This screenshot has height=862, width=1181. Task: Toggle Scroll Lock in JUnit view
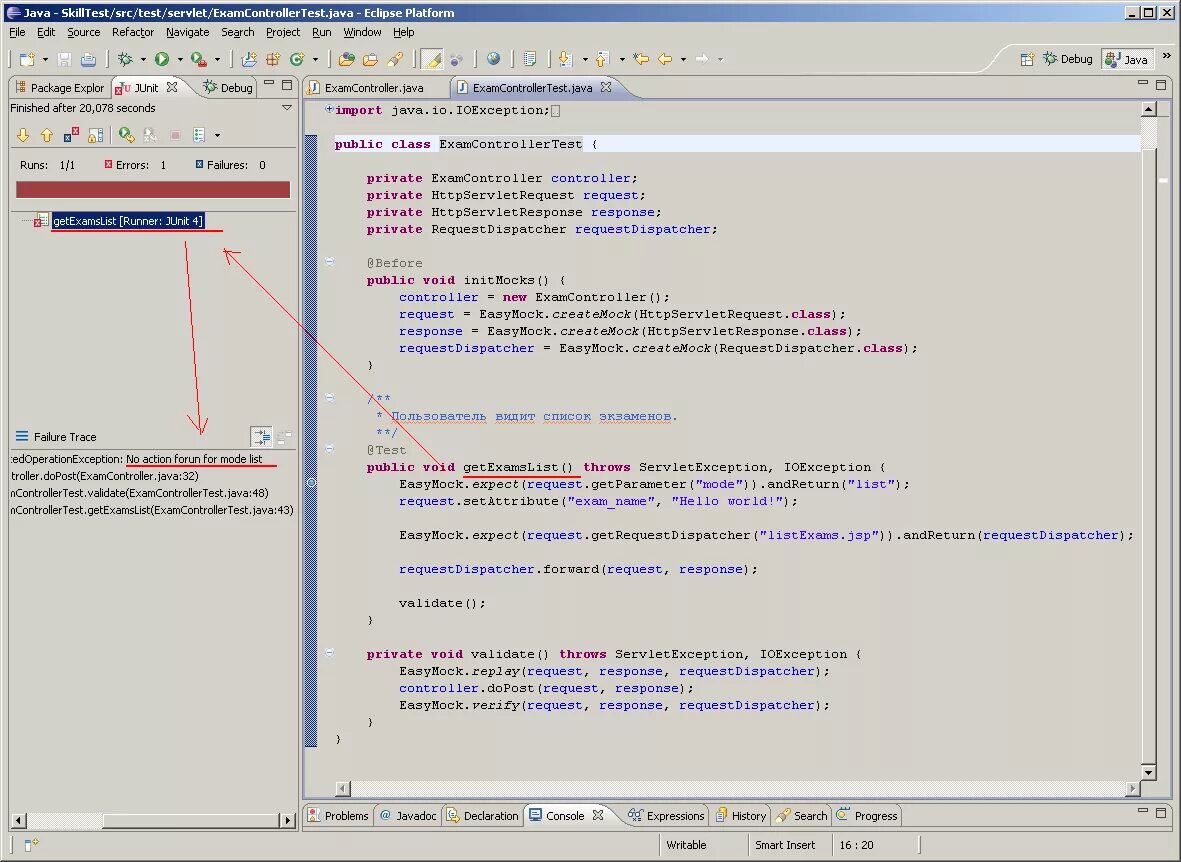pos(95,136)
